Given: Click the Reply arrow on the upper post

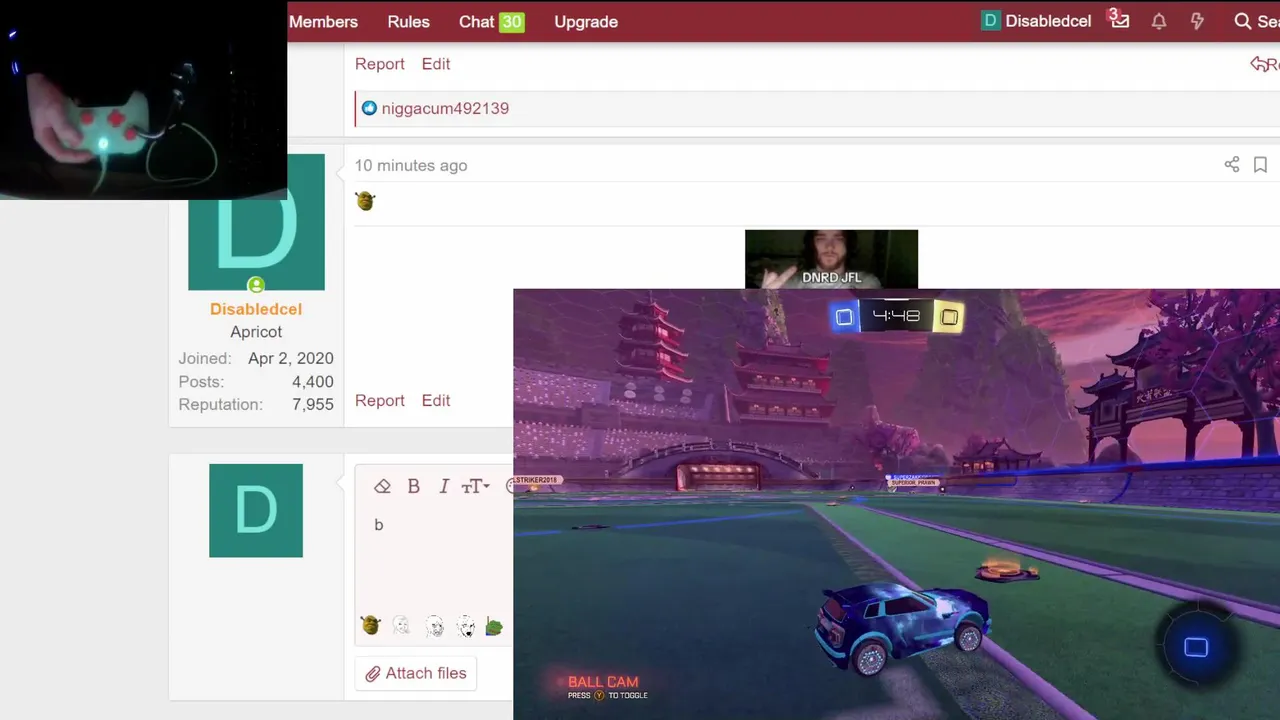Looking at the screenshot, I should 1265,64.
